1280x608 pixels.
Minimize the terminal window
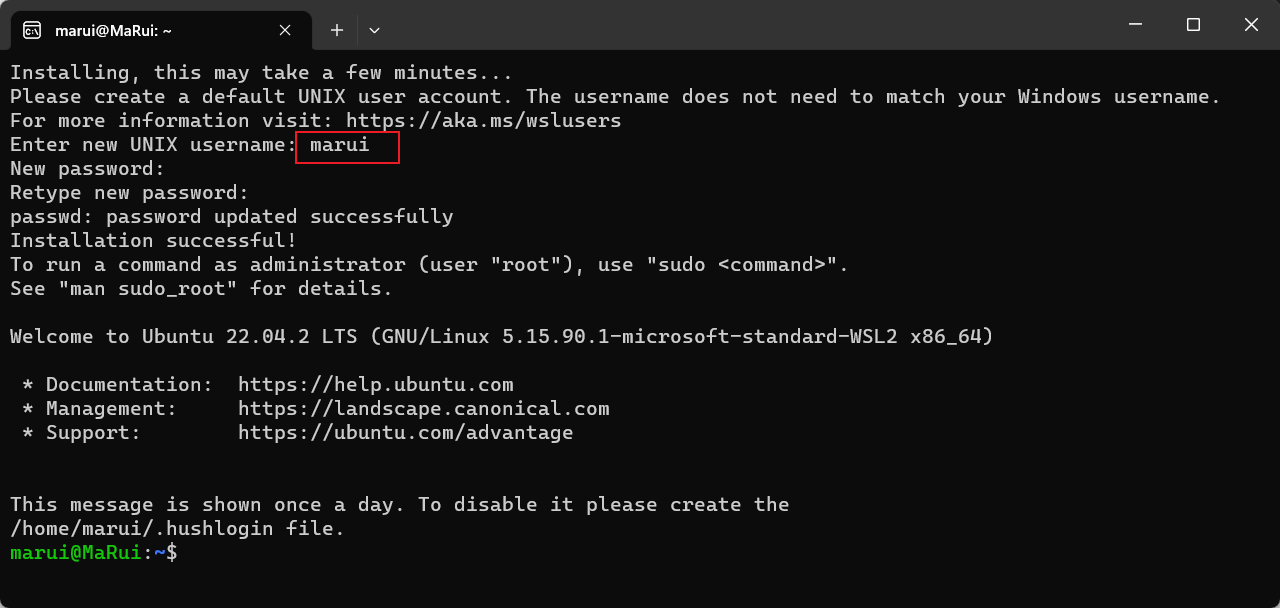(1135, 25)
